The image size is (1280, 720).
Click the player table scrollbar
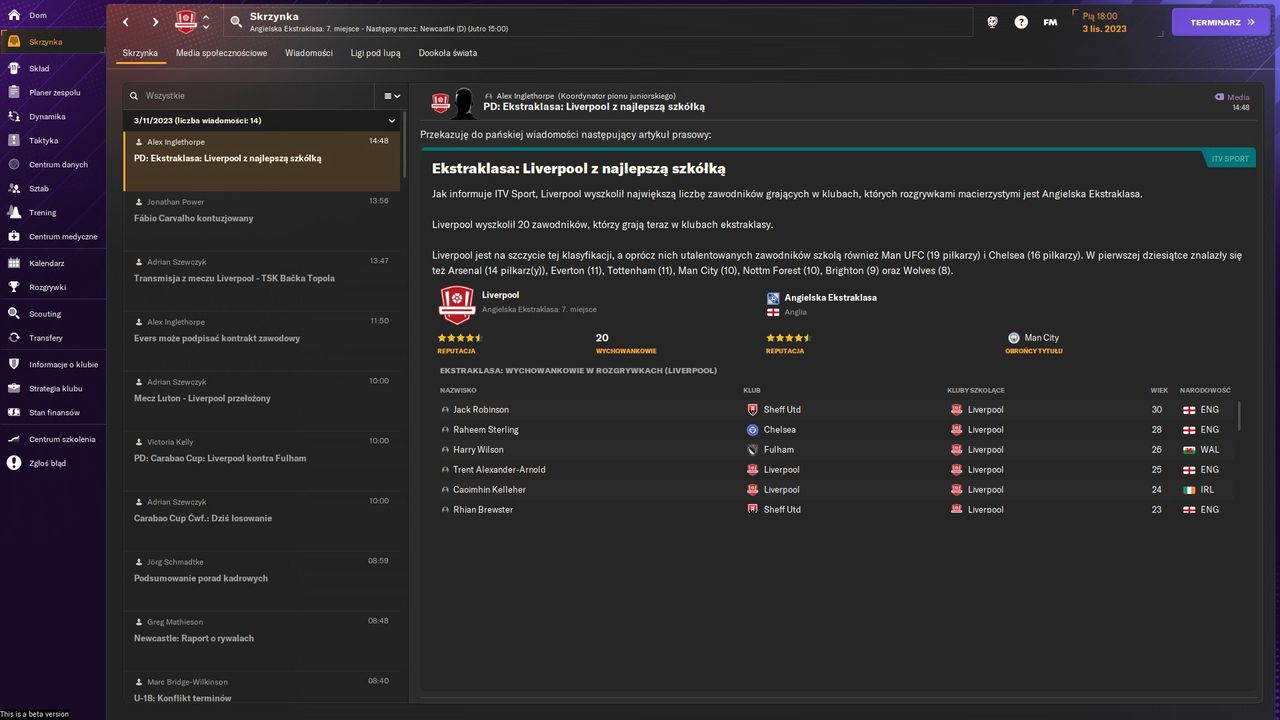point(1239,416)
